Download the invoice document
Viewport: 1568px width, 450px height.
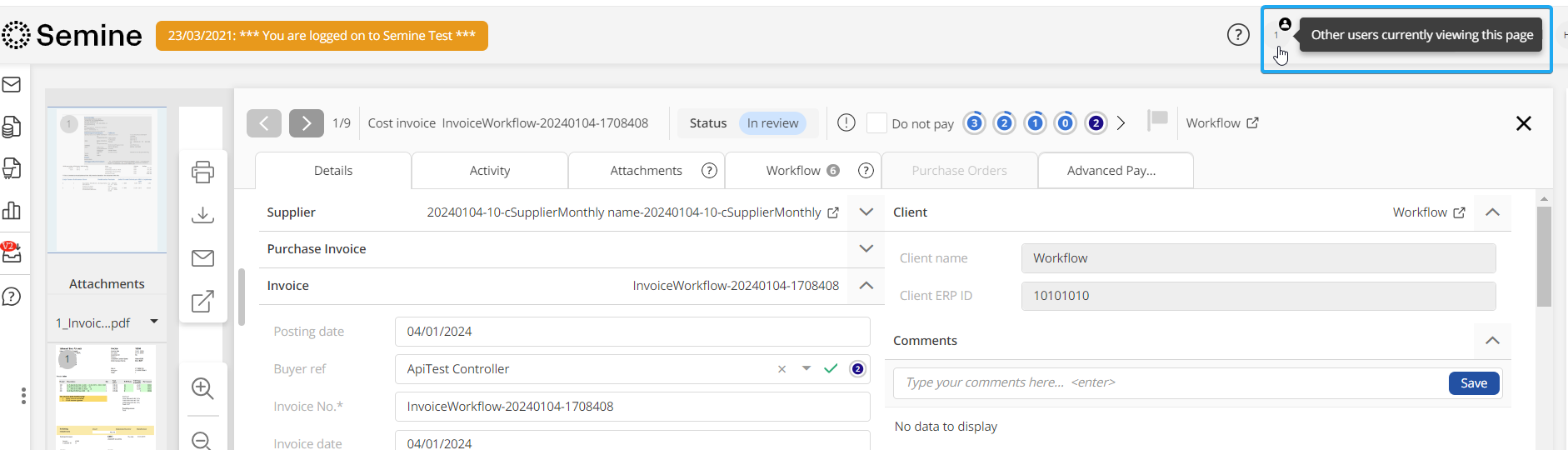pos(202,215)
